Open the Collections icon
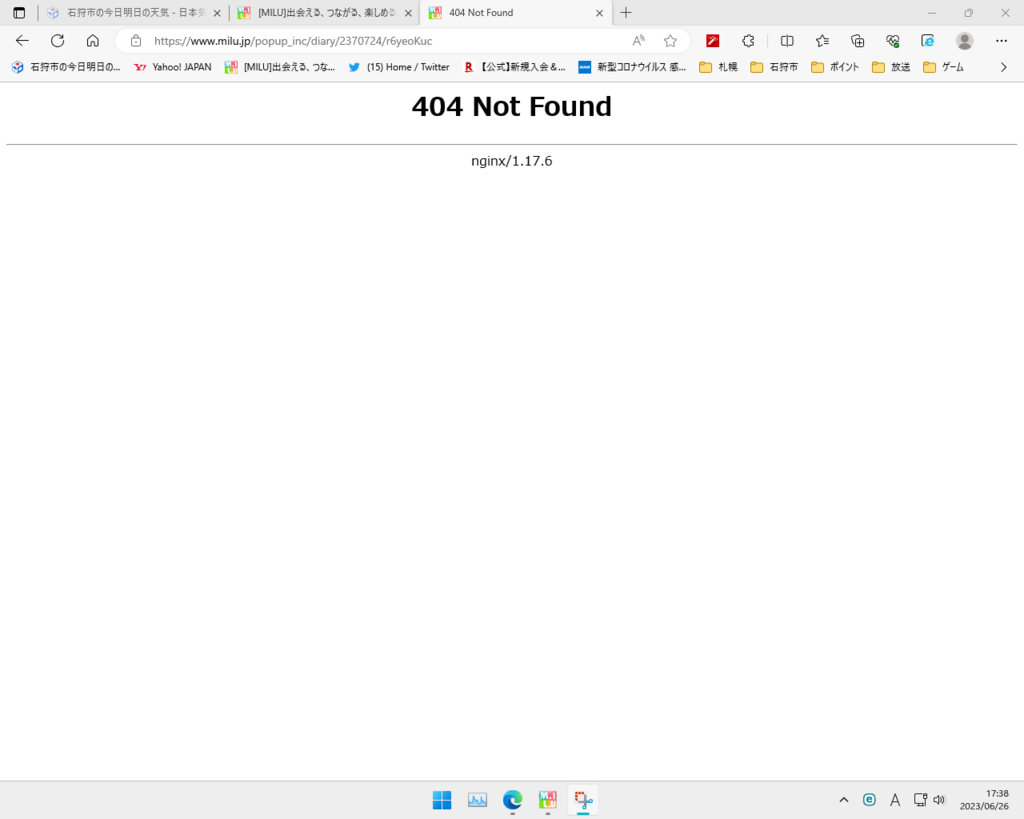Viewport: 1024px width, 819px height. [857, 41]
